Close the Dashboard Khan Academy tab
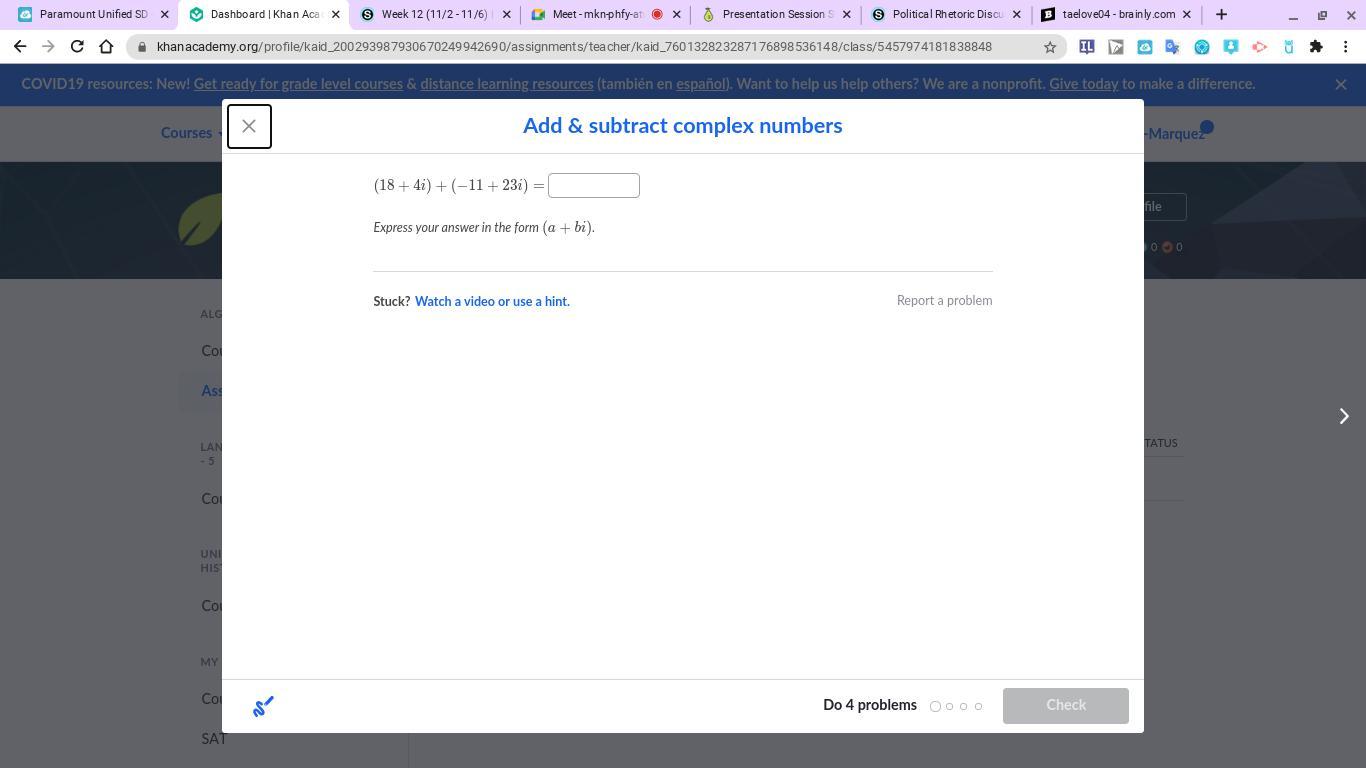The height and width of the screenshot is (768, 1366). 335,15
